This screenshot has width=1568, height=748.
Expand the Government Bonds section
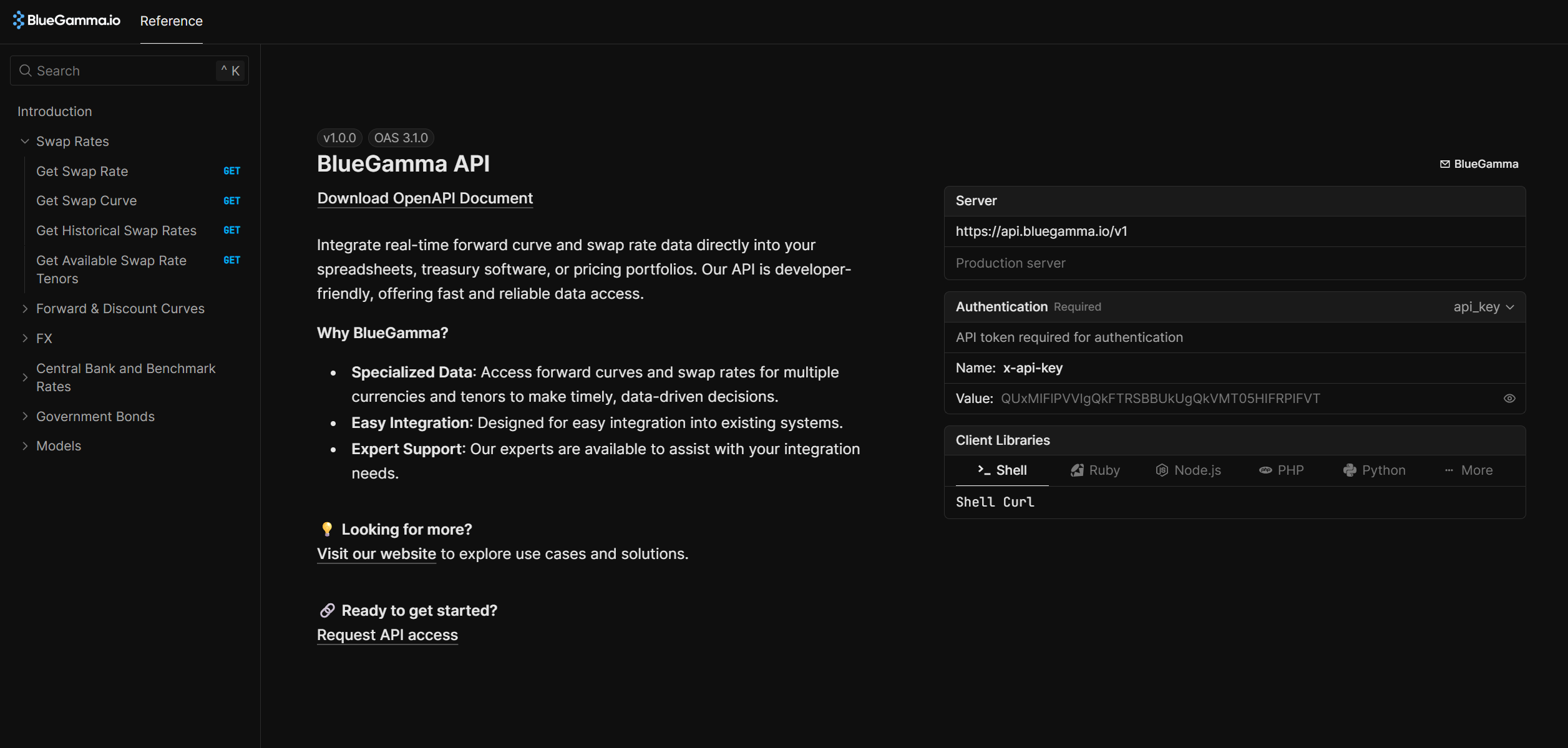tap(25, 416)
